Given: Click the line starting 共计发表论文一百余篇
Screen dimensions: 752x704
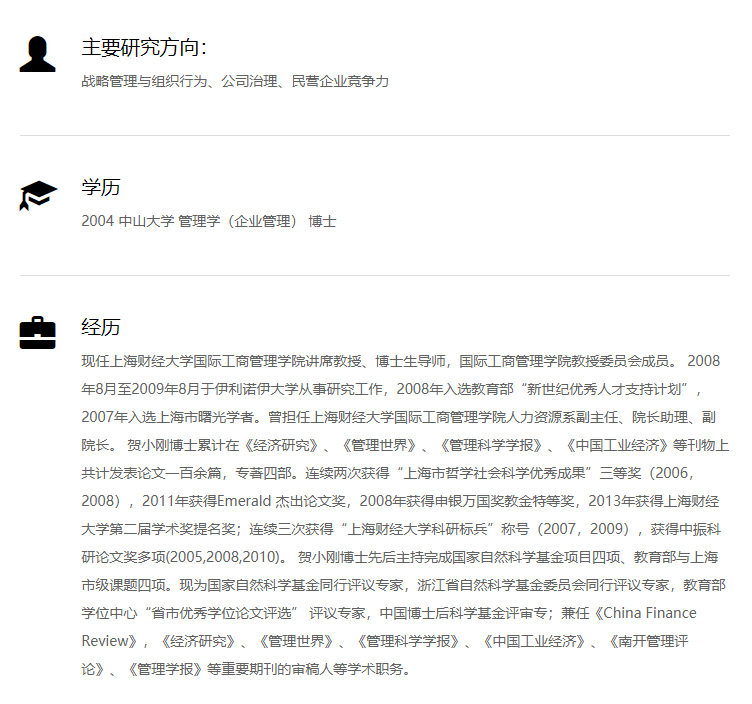Looking at the screenshot, I should 388,473.
